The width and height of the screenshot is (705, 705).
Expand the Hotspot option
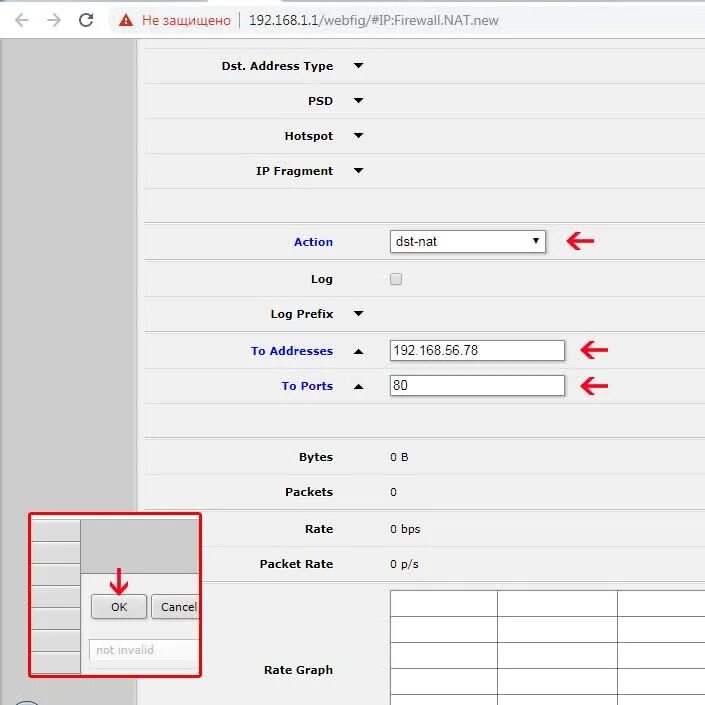click(358, 135)
